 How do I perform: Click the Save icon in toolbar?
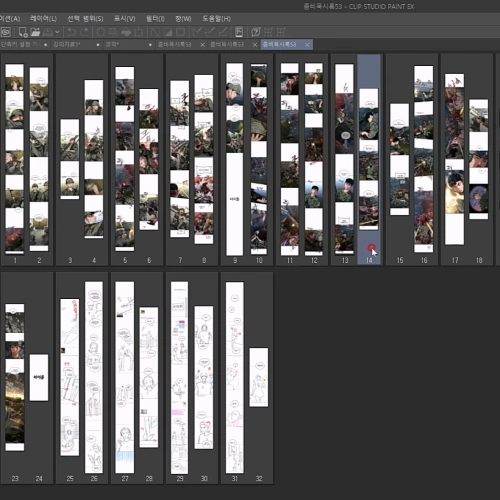click(48, 32)
